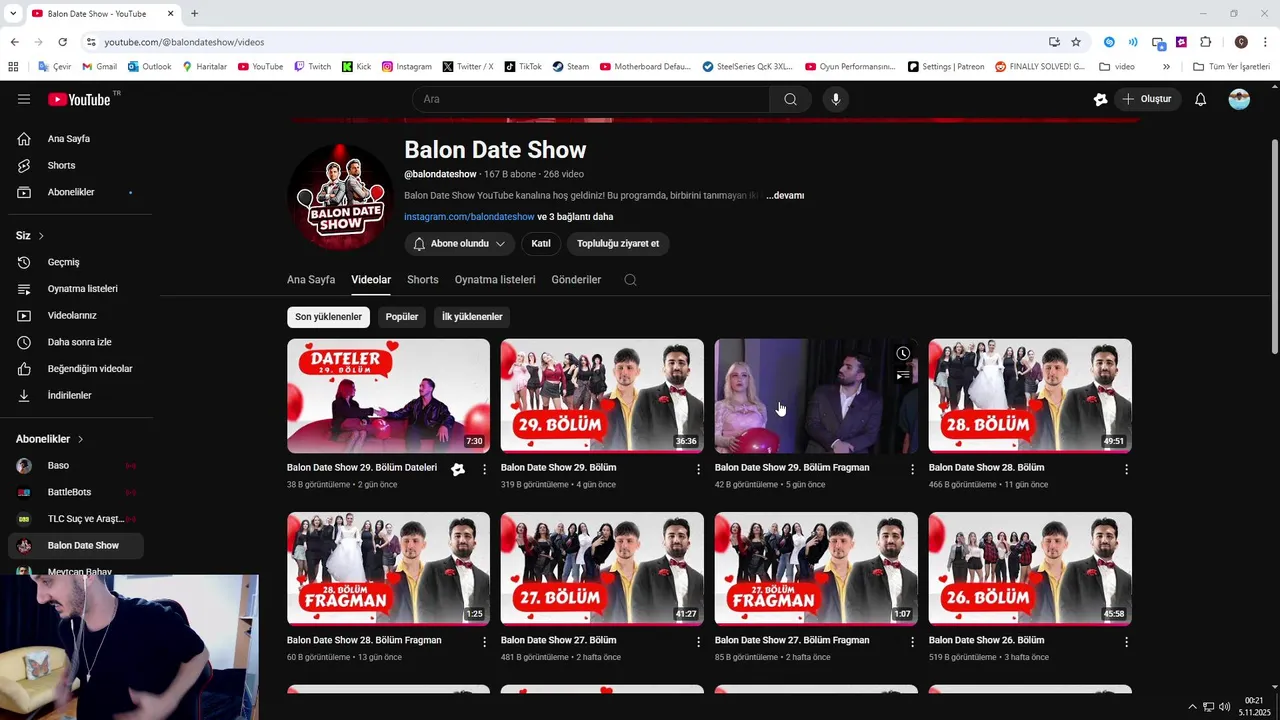
Task: Add 29. Bölüm Fragman to queue
Action: point(903,375)
